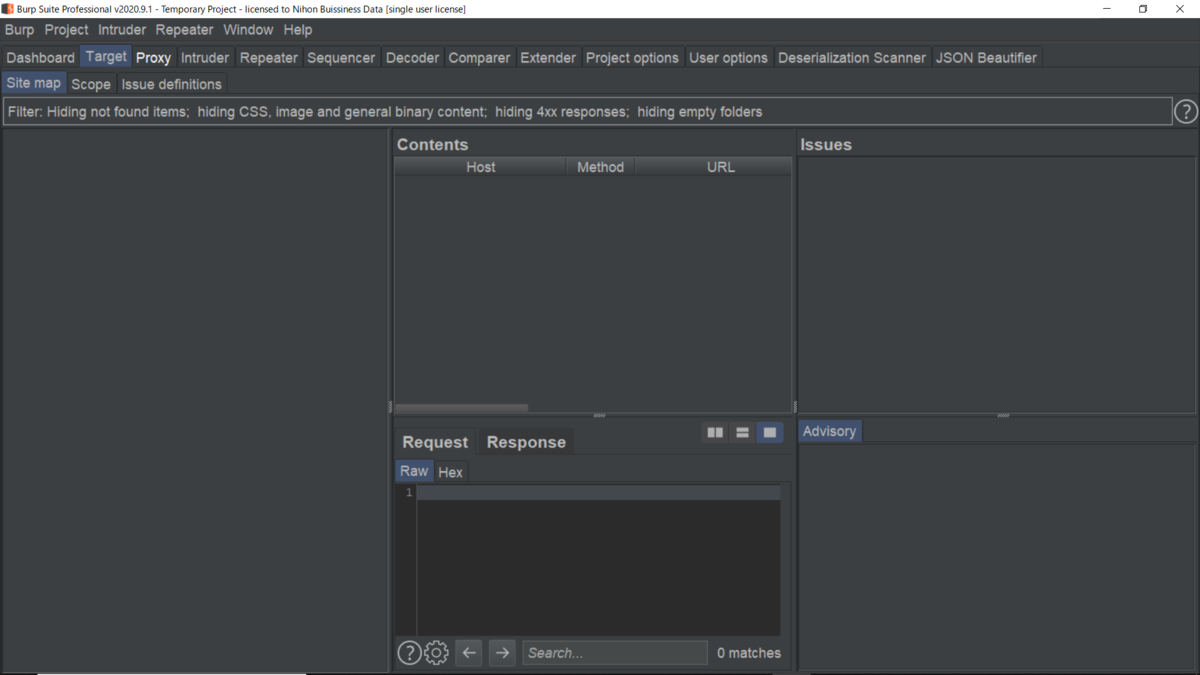Open the Project options tab
1200x675 pixels.
coord(632,58)
